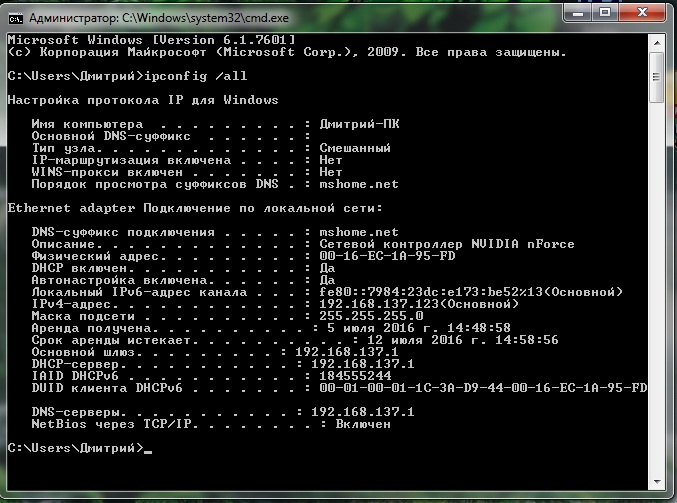Click '192.168.137.1' on DNS-серверы row
This screenshot has width=677, height=503.
click(x=363, y=412)
